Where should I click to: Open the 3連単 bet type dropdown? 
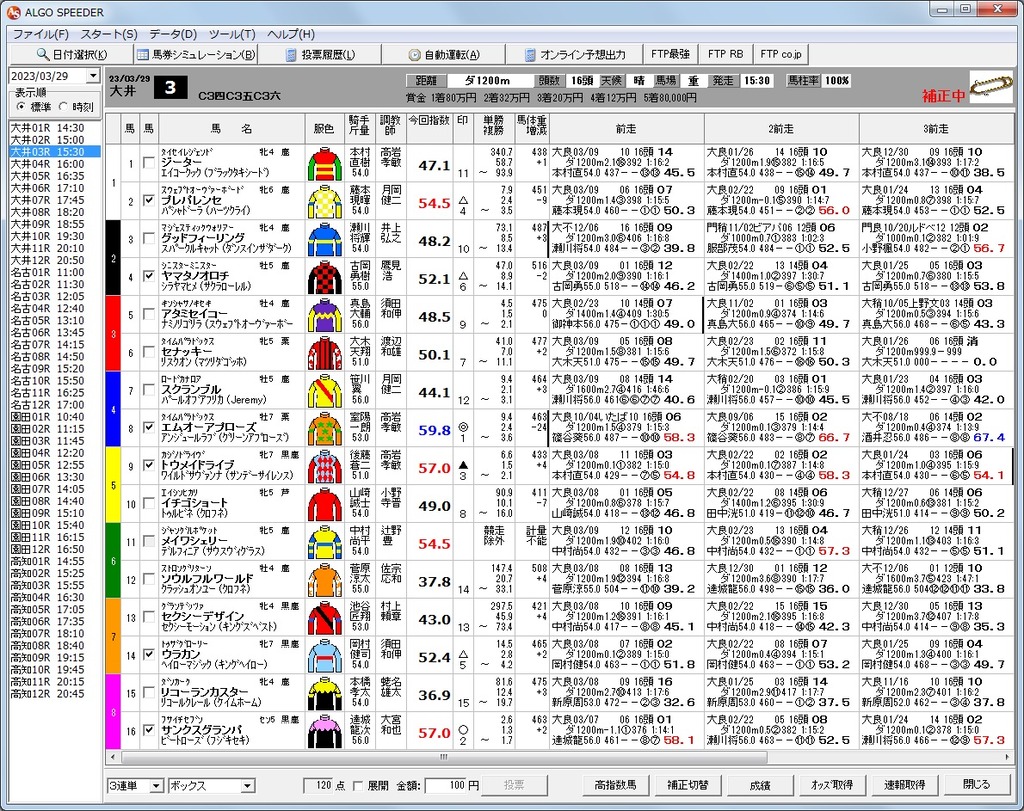(x=155, y=786)
